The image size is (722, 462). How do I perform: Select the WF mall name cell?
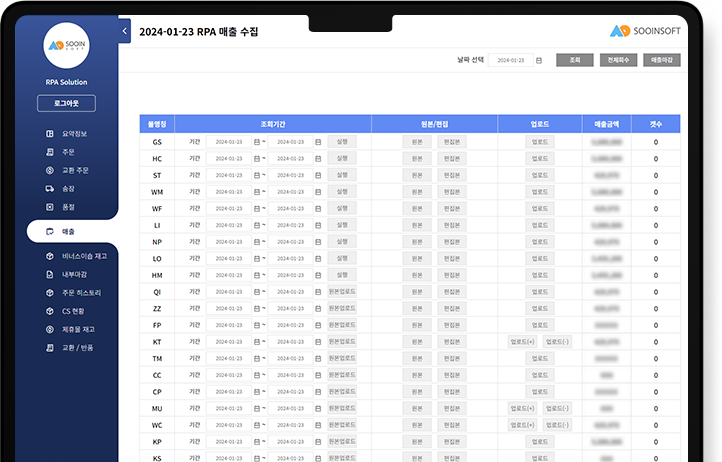[x=157, y=209]
